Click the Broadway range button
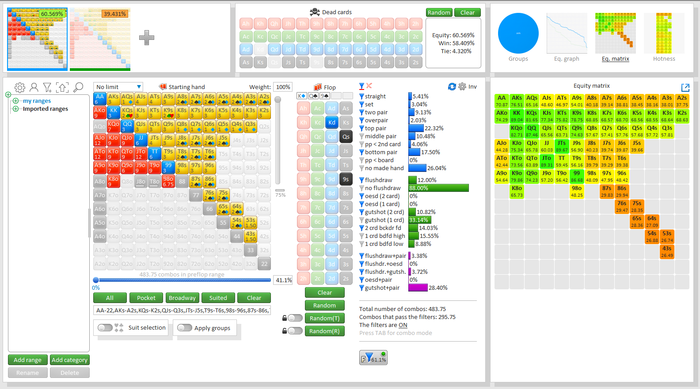Viewport: 700px width, 389px height. [x=182, y=298]
